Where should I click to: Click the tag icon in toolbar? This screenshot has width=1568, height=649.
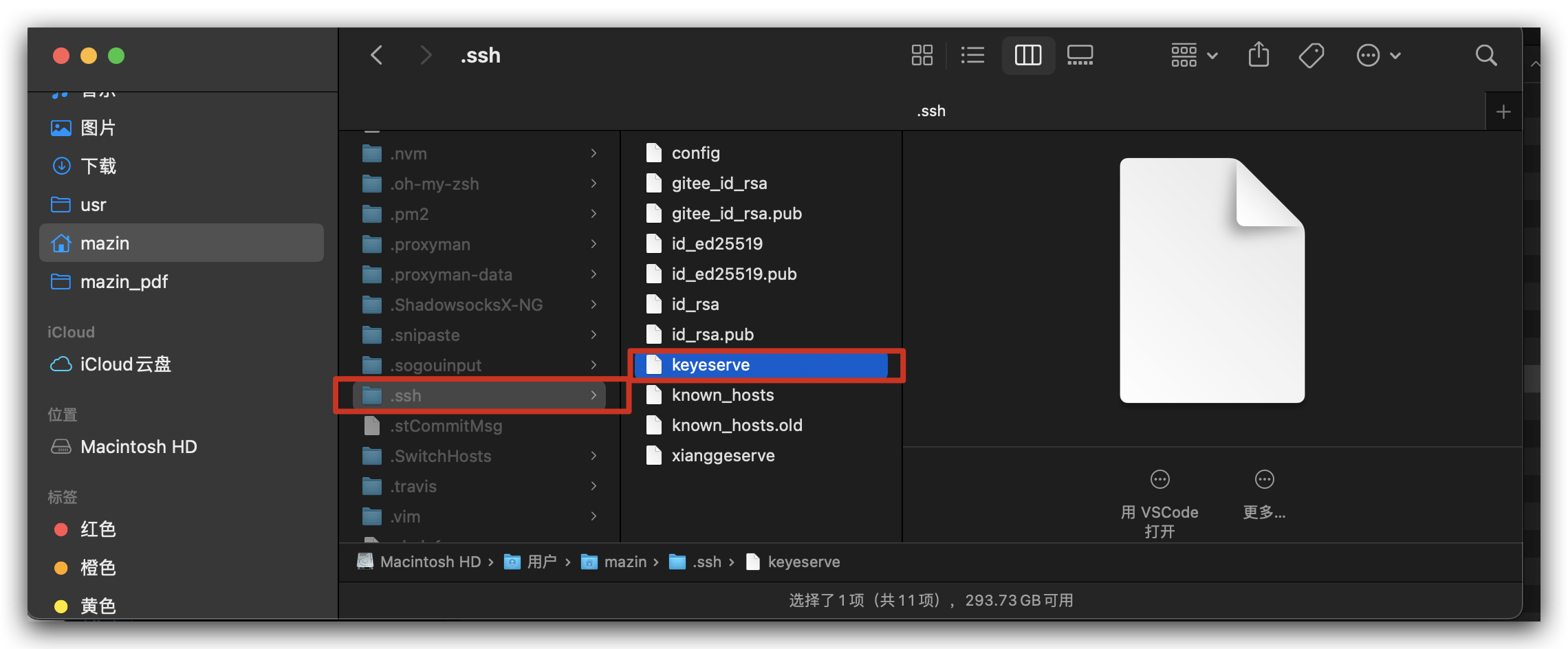tap(1311, 55)
